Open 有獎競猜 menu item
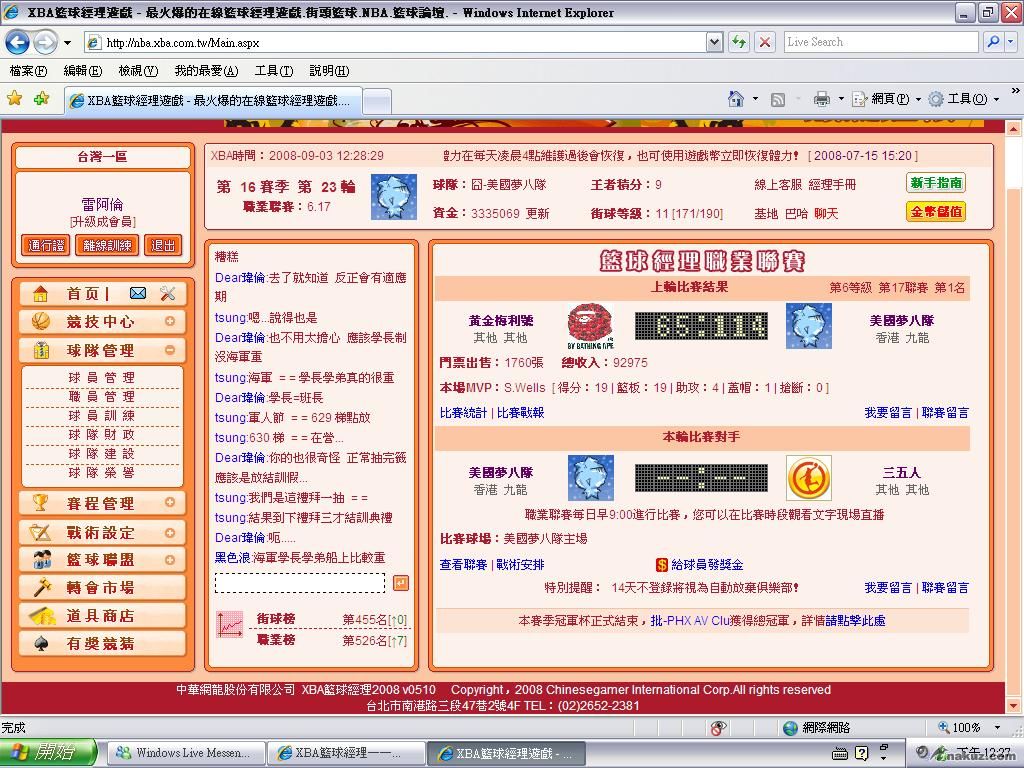The image size is (1024, 768). (x=103, y=643)
